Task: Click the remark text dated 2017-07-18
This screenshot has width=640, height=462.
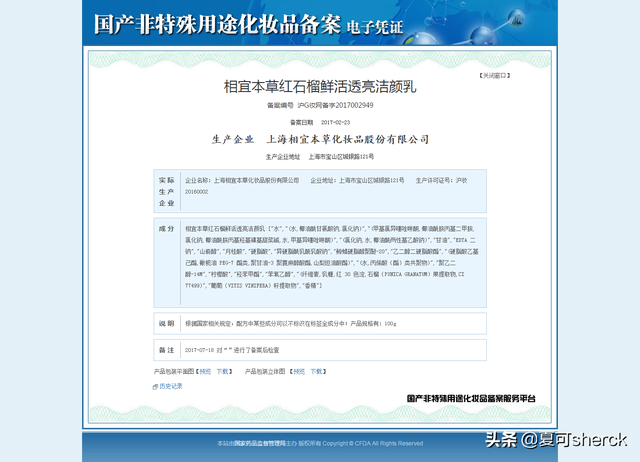Action: pyautogui.click(x=232, y=350)
